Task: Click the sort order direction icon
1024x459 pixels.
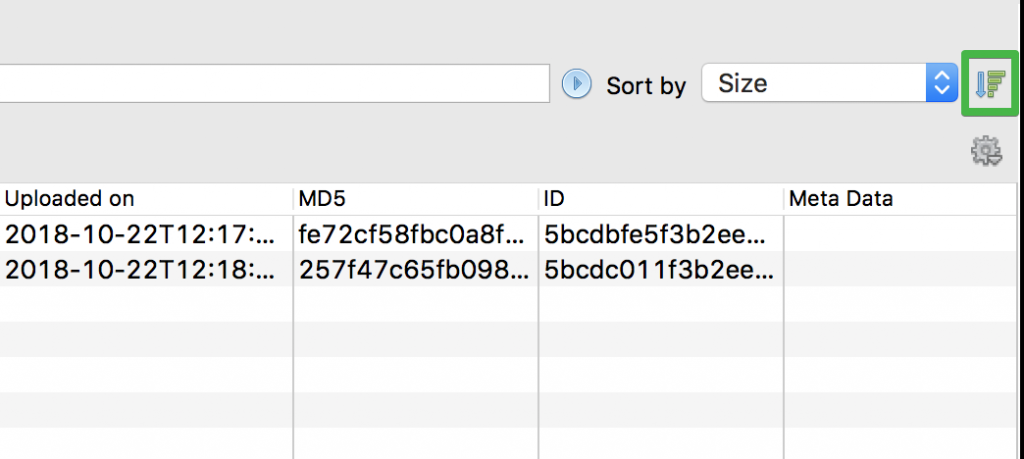Action: pyautogui.click(x=990, y=84)
